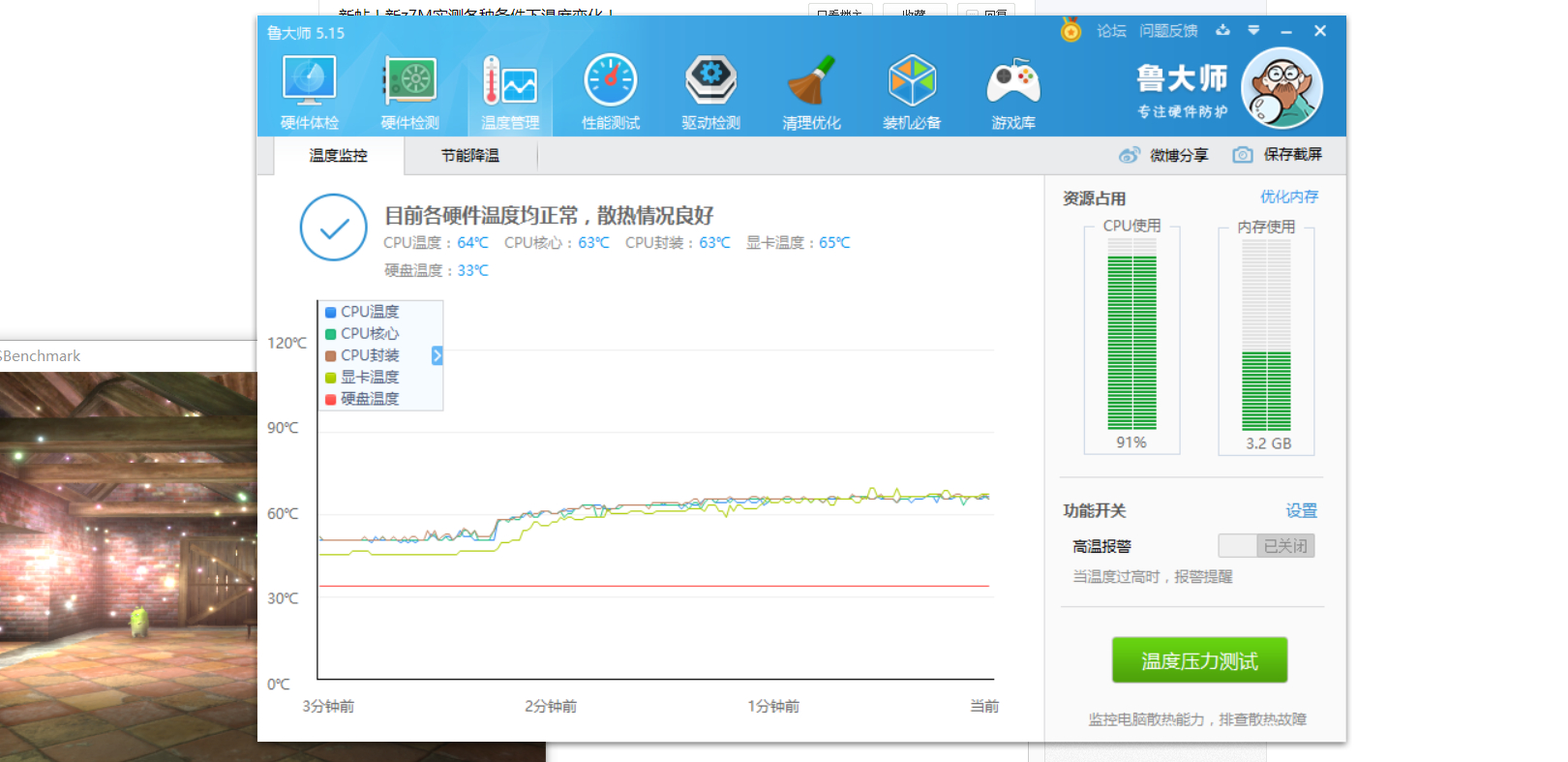Open the 硬件体检 hardware checkup section
The height and width of the screenshot is (762, 1568).
(309, 93)
